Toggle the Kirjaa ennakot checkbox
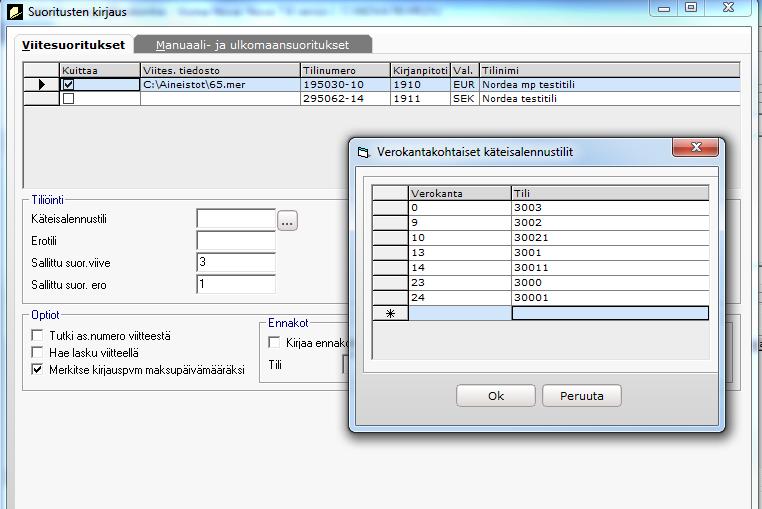 point(274,342)
